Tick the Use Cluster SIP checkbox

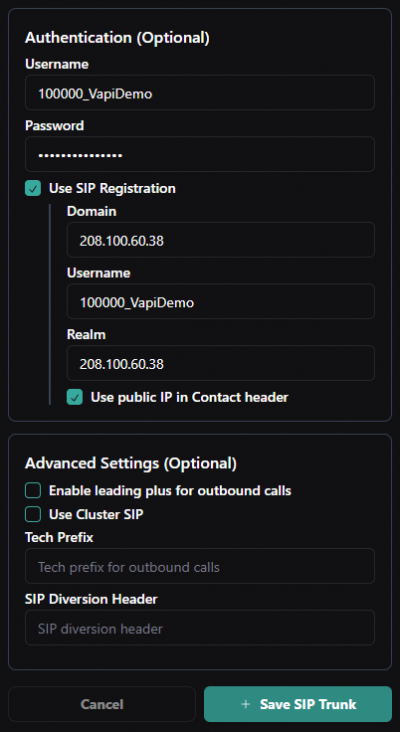(x=33, y=514)
